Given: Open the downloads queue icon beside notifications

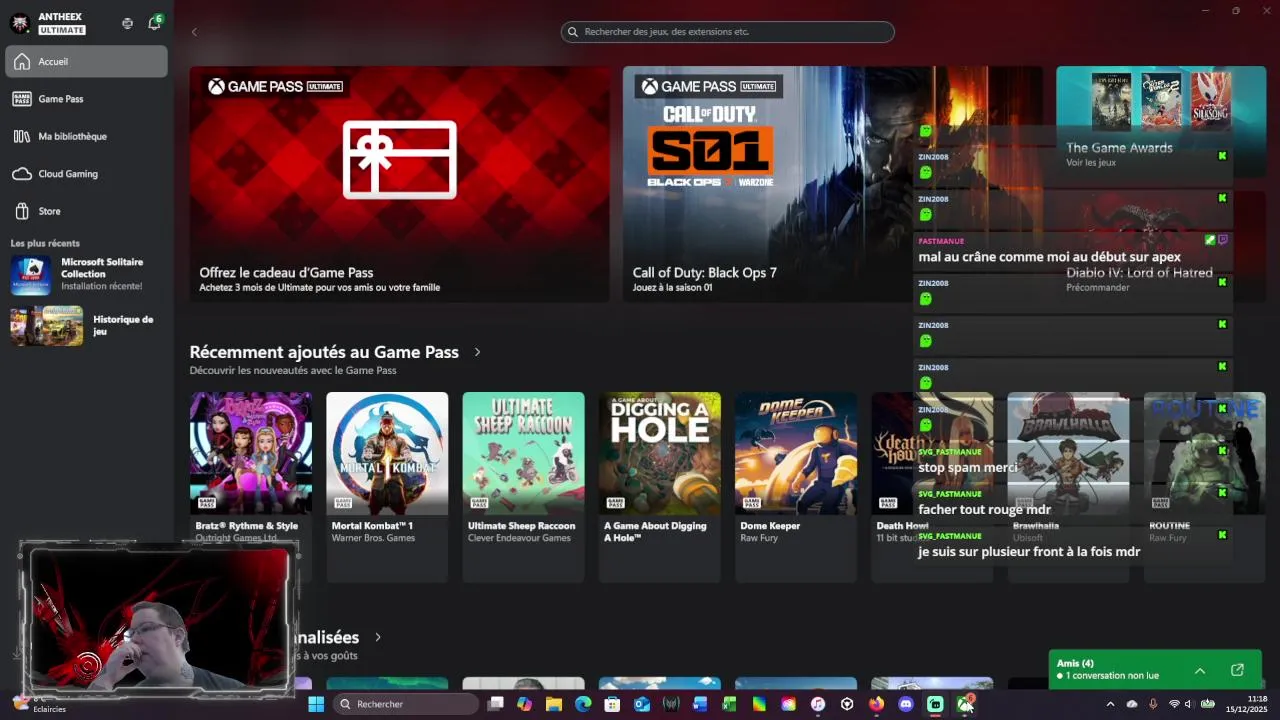Looking at the screenshot, I should tap(127, 23).
